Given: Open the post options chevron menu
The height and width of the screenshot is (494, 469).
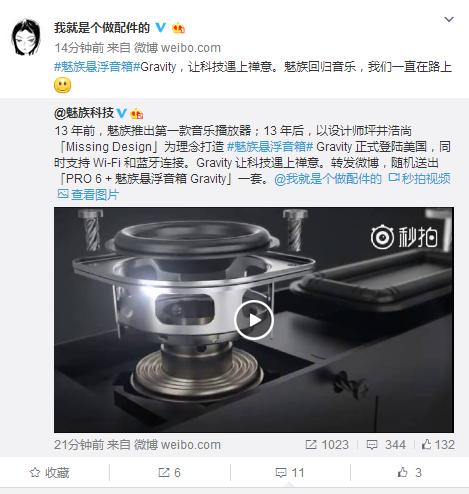Looking at the screenshot, I should pyautogui.click(x=449, y=20).
